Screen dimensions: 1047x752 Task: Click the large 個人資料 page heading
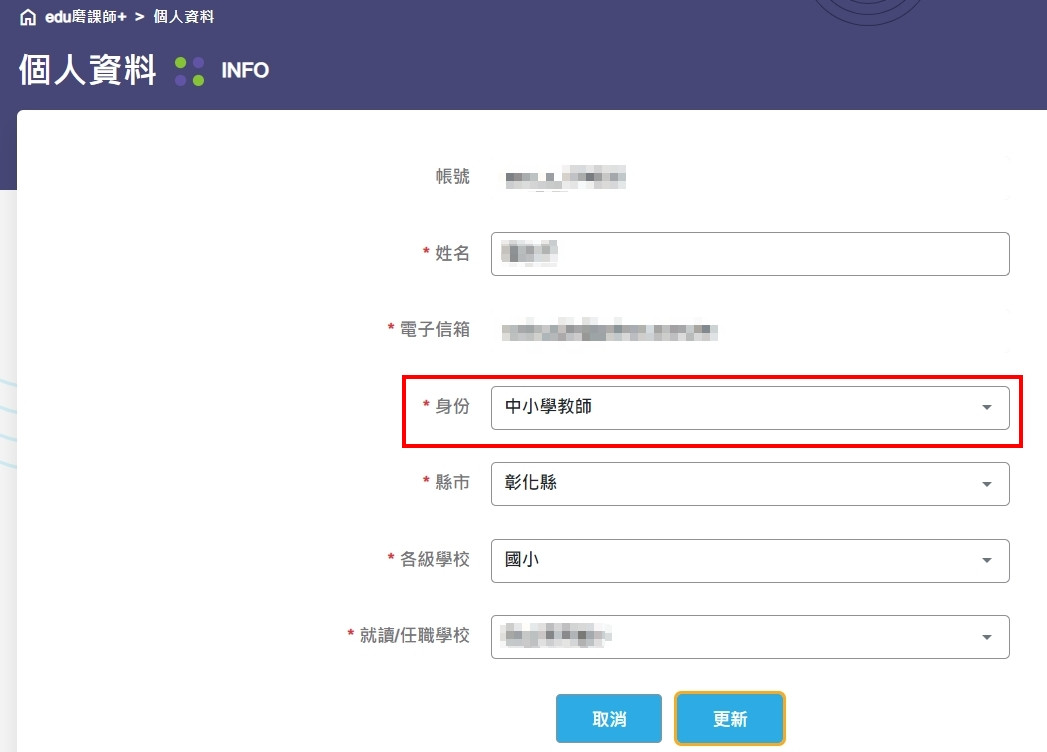click(88, 71)
